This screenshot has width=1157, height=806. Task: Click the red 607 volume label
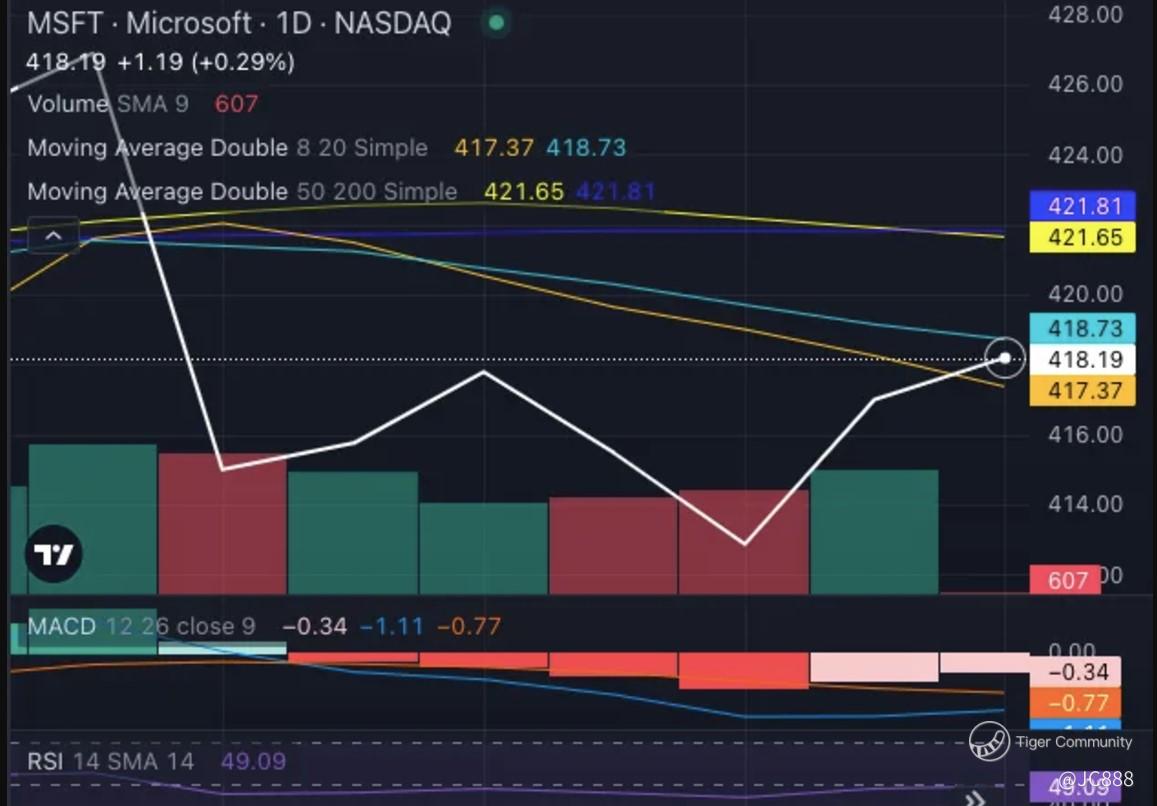pyautogui.click(x=1065, y=580)
